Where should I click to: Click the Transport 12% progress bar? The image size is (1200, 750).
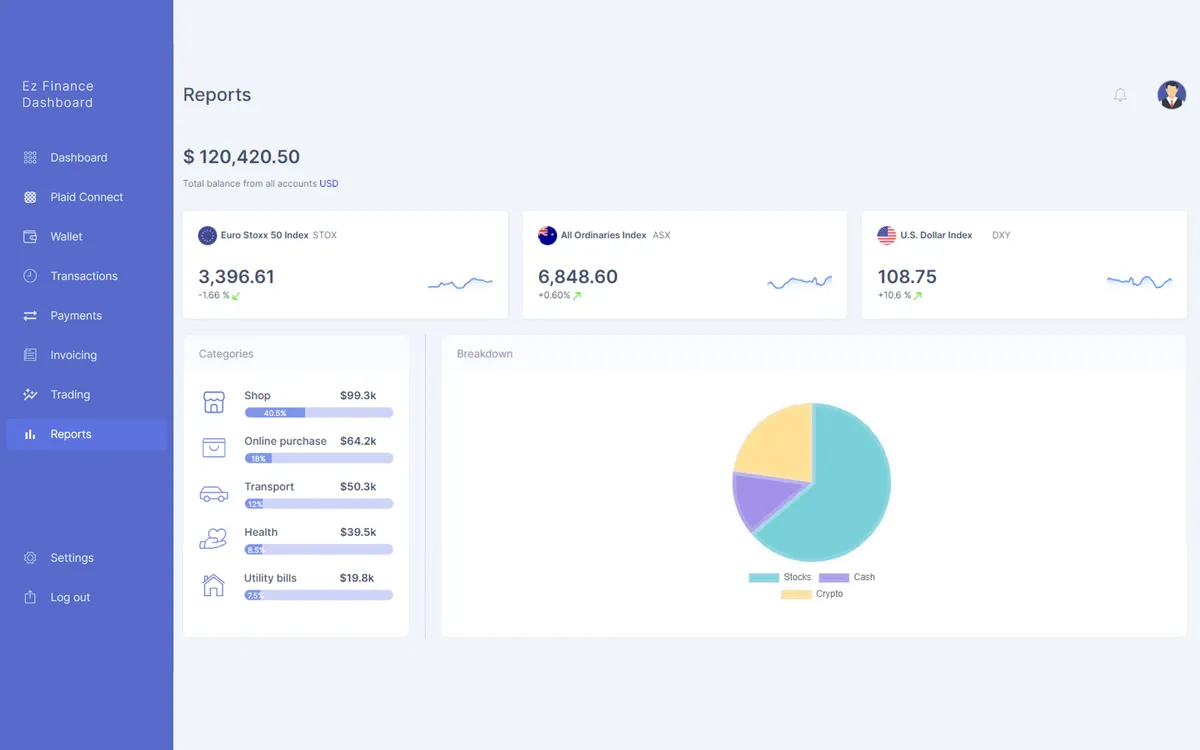319,504
